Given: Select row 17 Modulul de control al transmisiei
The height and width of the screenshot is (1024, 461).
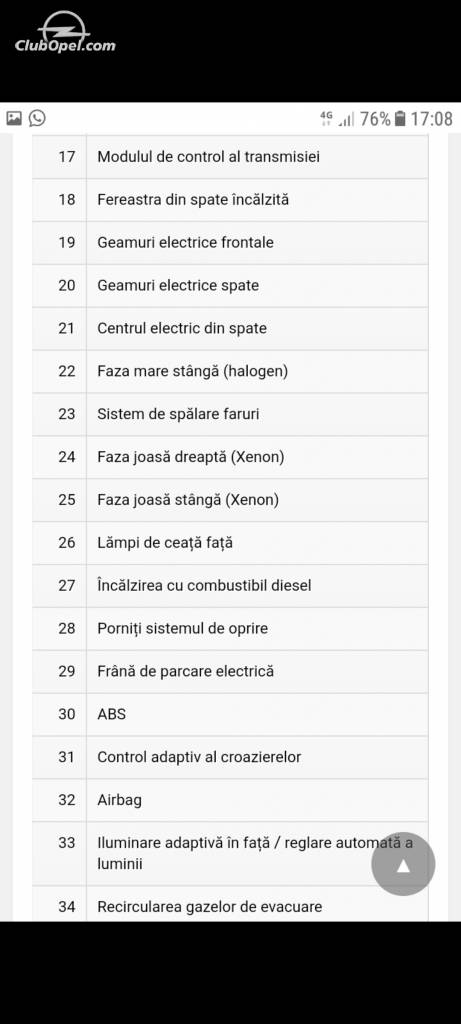Looking at the screenshot, I should 230,157.
